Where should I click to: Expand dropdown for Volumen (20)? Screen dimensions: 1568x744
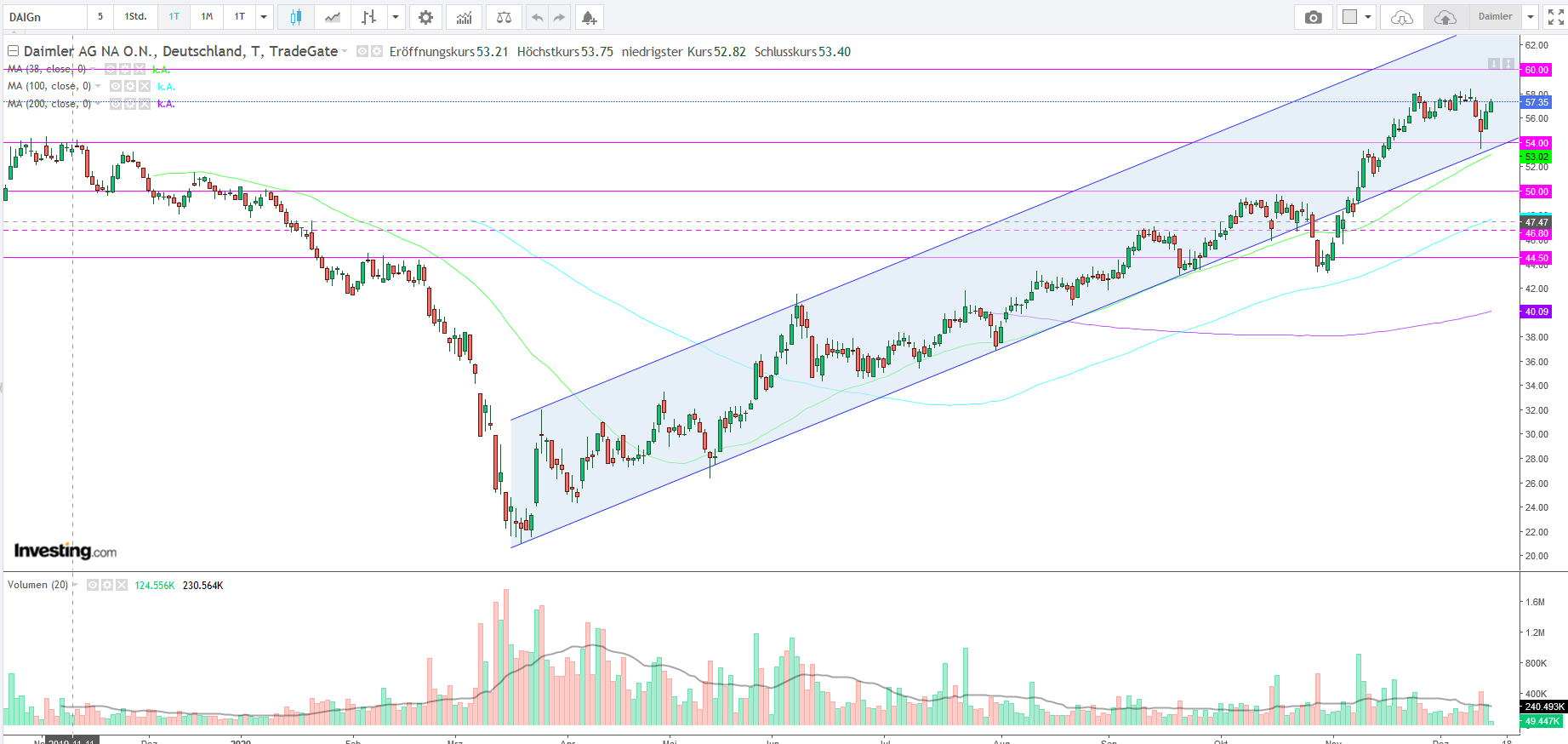(75, 585)
